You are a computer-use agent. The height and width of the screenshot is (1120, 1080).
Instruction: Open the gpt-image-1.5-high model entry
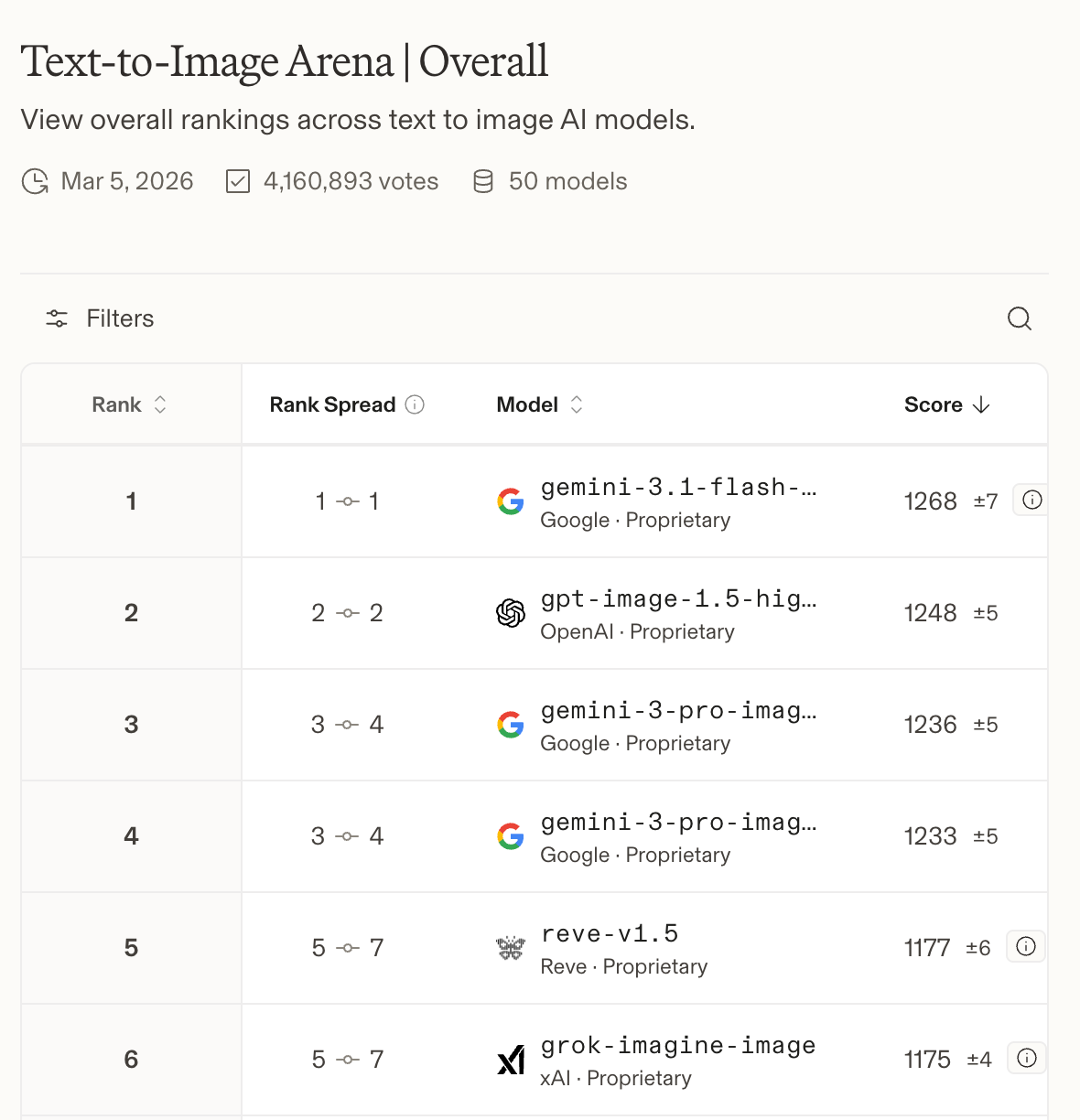click(x=678, y=599)
